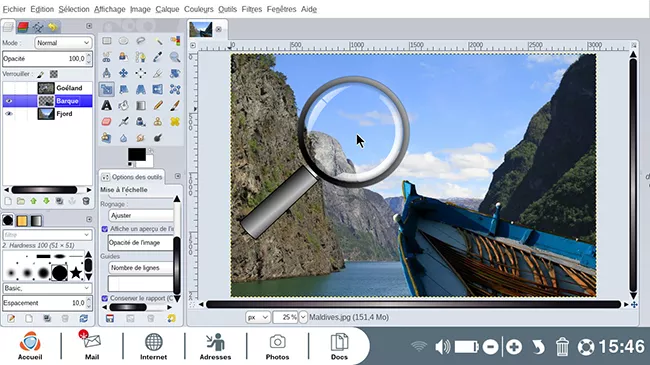
Task: Click the black foreground color swatch
Action: click(136, 154)
